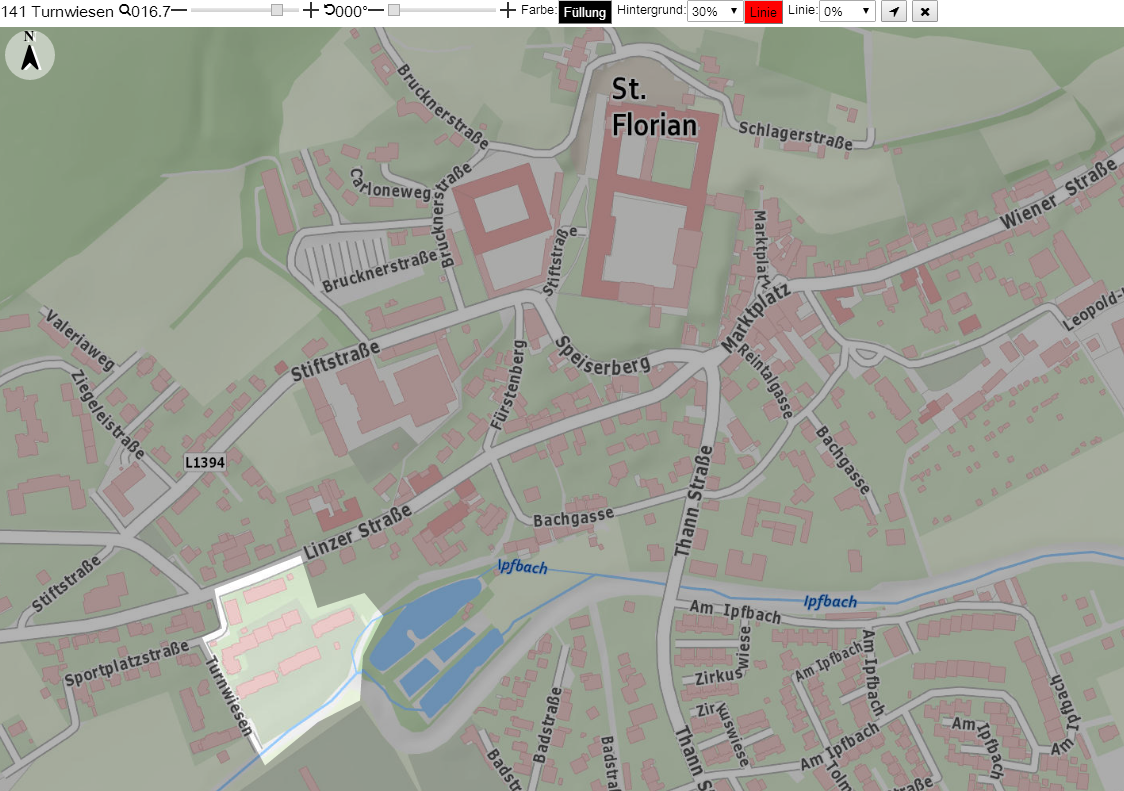
Task: Click the black Füllung color button
Action: [585, 12]
